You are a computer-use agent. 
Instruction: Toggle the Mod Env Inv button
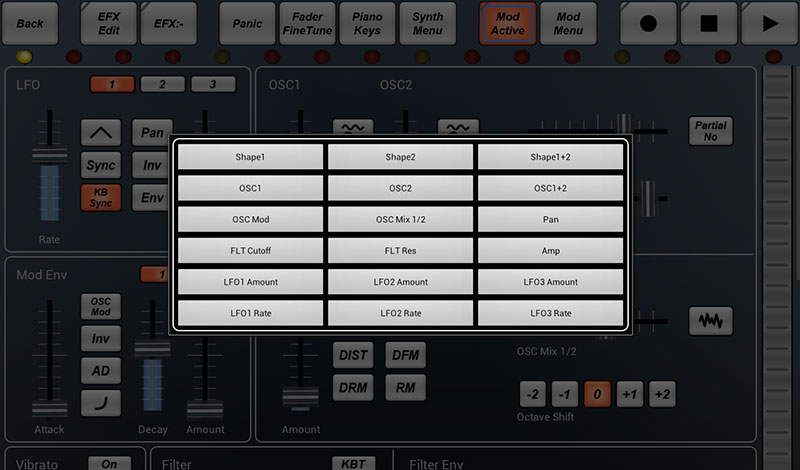point(101,338)
